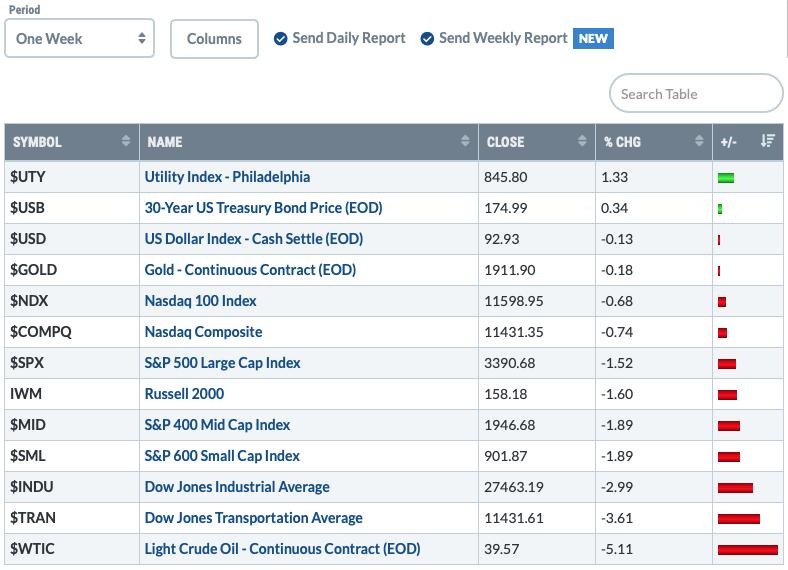
Task: Sort by NAME column arrows
Action: 465,141
